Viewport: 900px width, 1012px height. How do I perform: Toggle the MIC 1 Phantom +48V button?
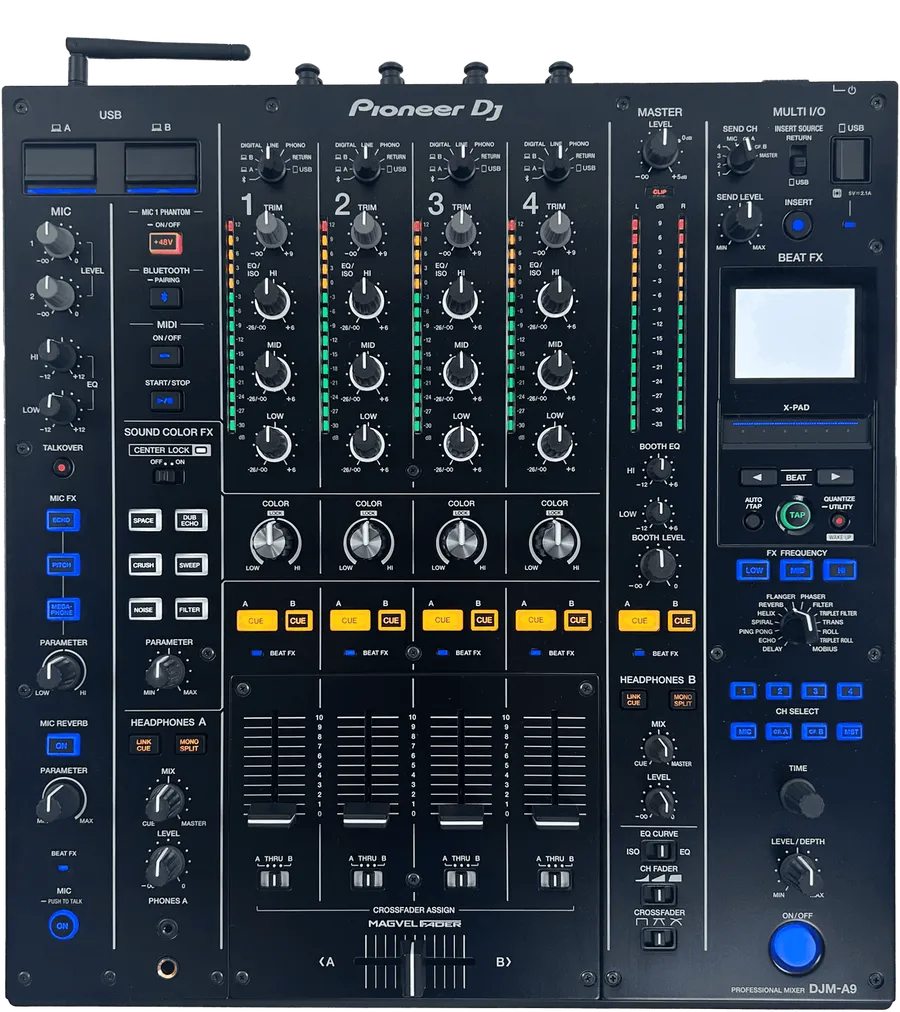(x=165, y=243)
